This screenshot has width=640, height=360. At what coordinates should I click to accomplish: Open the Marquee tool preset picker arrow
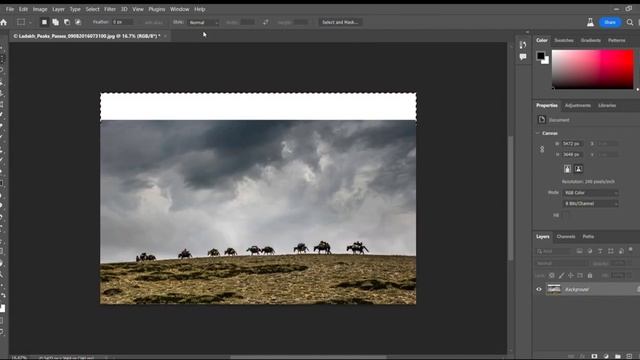click(30, 22)
